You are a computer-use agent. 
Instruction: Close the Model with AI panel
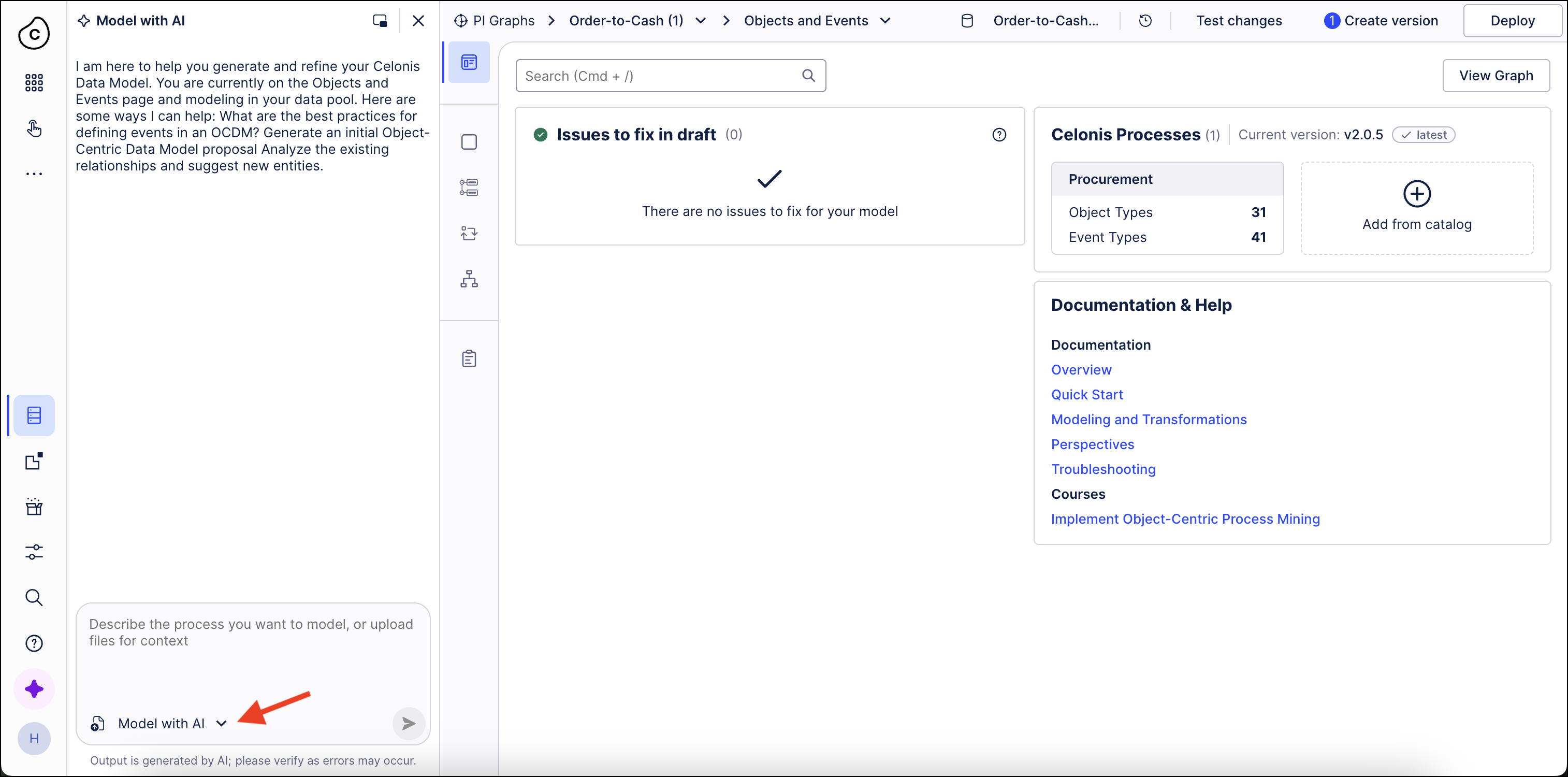[418, 21]
